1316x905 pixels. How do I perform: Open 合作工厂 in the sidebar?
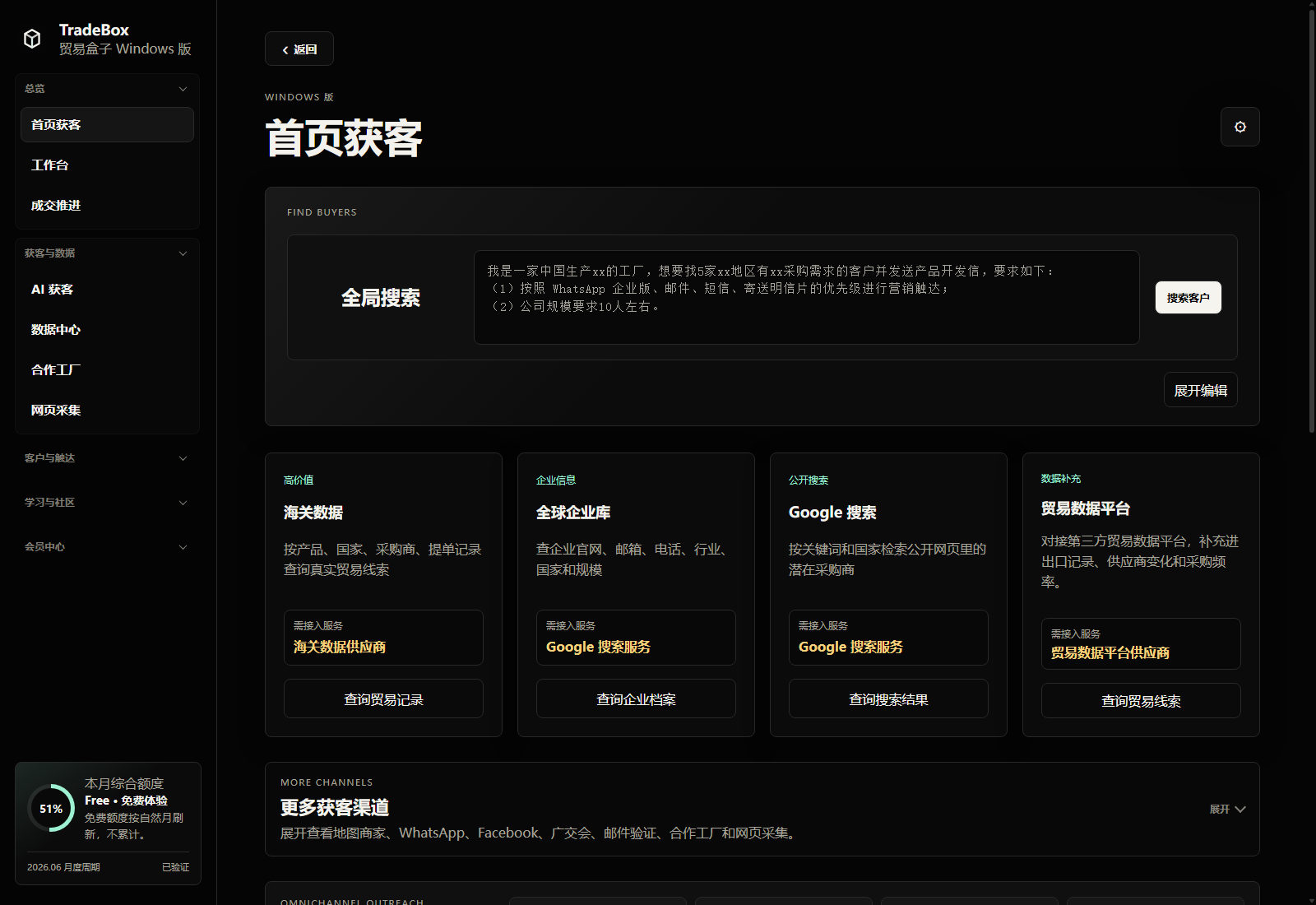coord(107,370)
